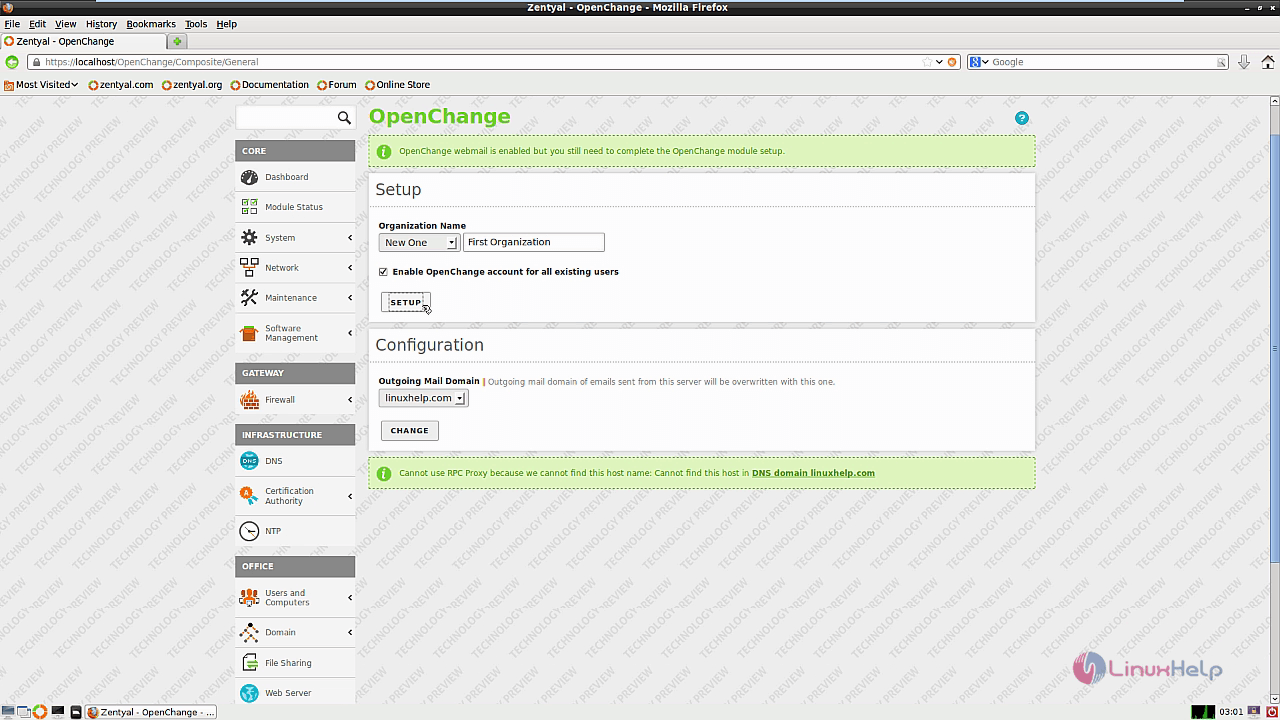
Task: Click the NTP clock icon
Action: tap(249, 531)
